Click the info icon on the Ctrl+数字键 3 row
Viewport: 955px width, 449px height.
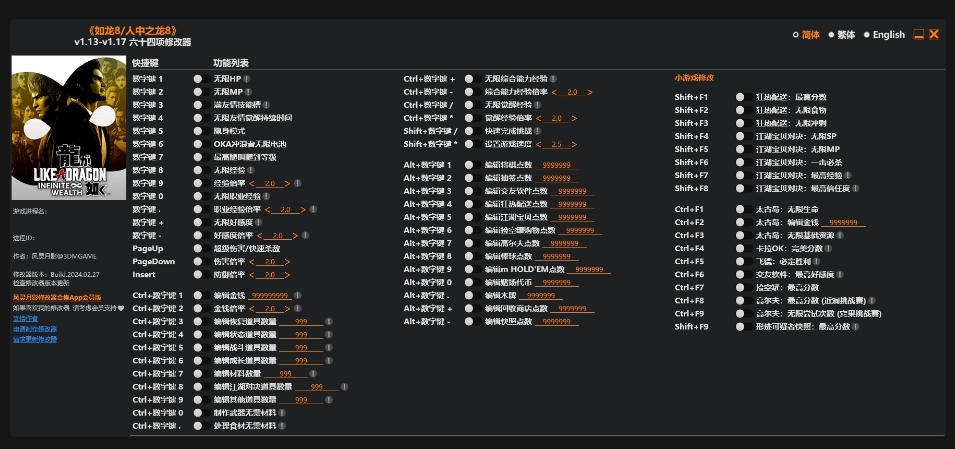point(328,321)
